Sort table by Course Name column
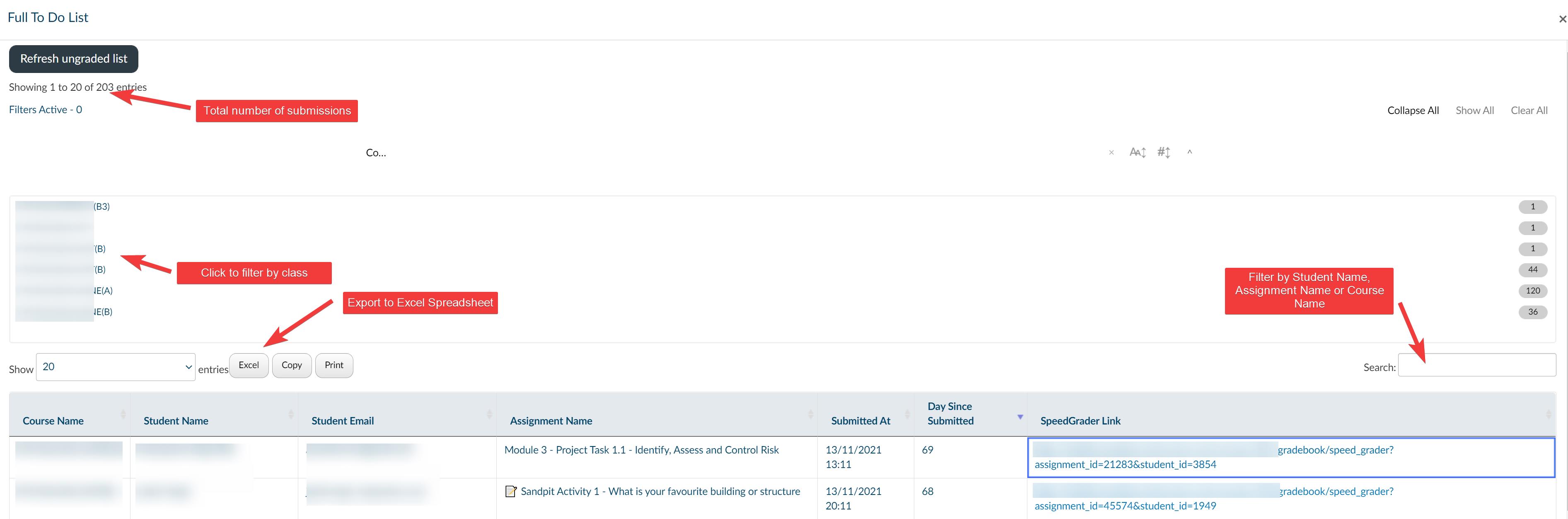 (x=53, y=421)
